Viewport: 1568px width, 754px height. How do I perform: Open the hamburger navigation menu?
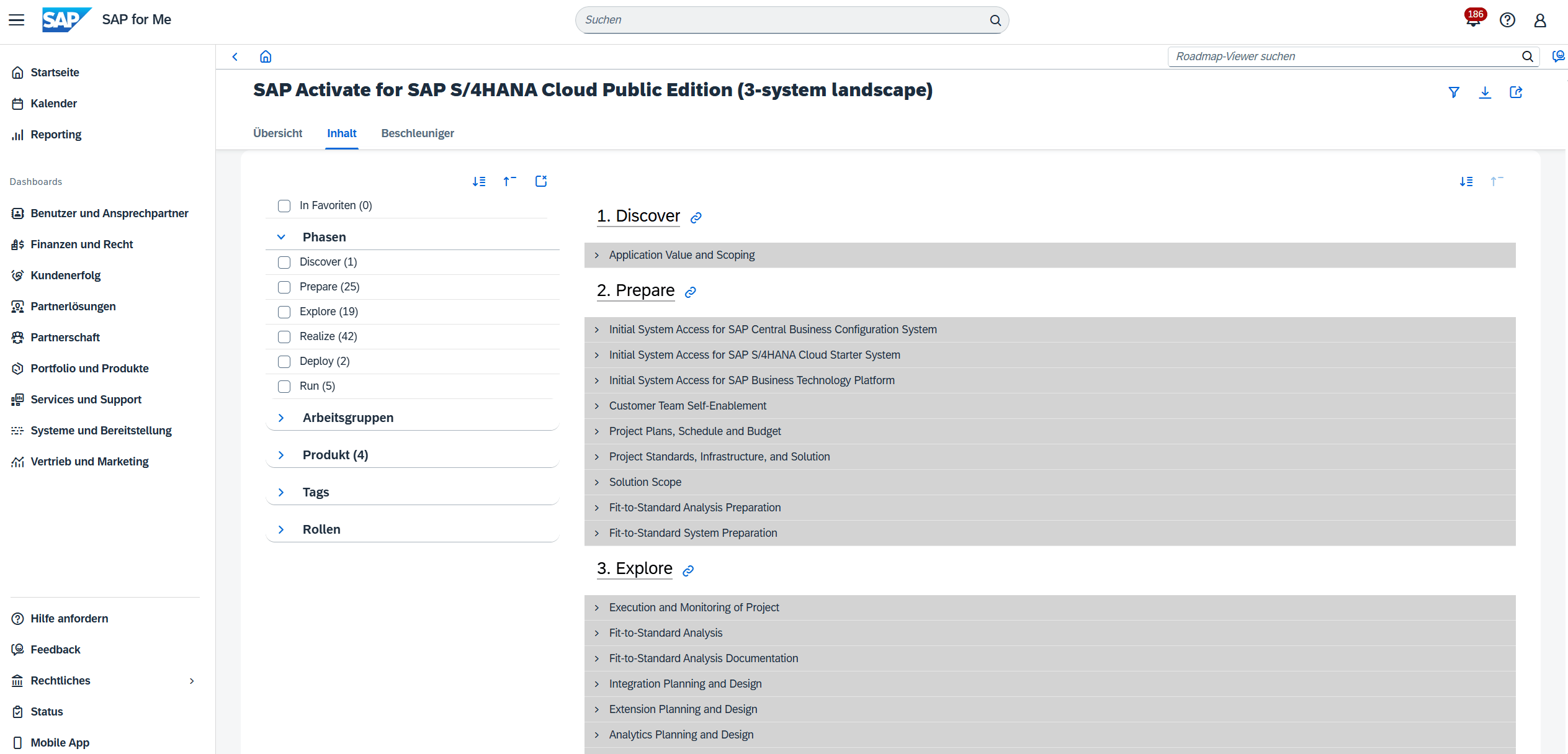point(17,20)
